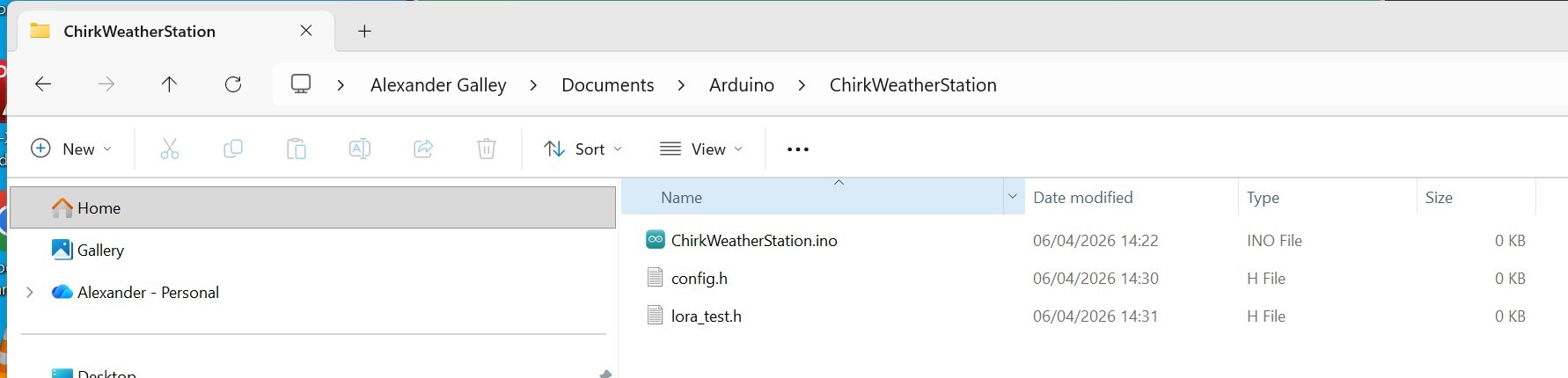Image resolution: width=1568 pixels, height=378 pixels.
Task: Select the Arduino breadcrumb in address bar
Action: [x=741, y=85]
